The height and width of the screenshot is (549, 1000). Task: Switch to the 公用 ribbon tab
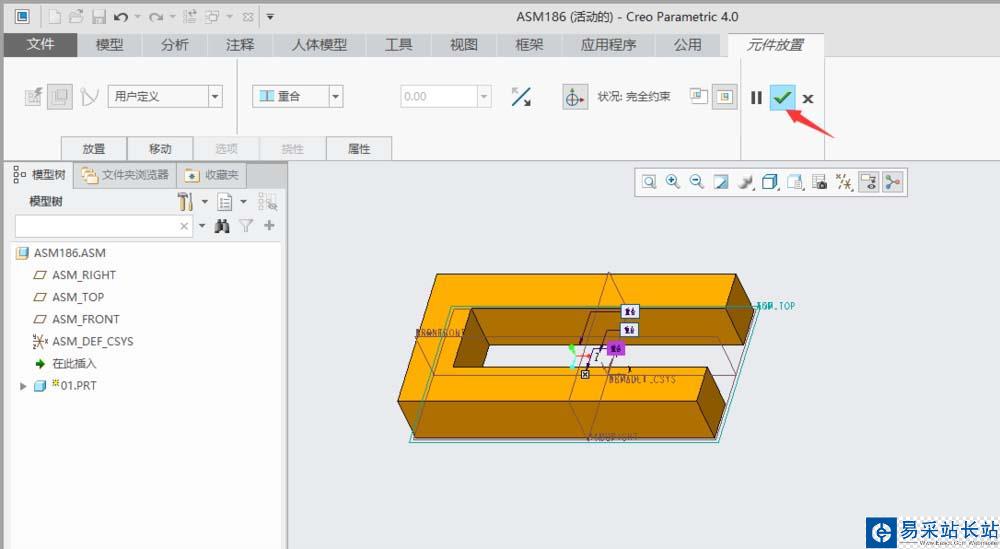[688, 45]
